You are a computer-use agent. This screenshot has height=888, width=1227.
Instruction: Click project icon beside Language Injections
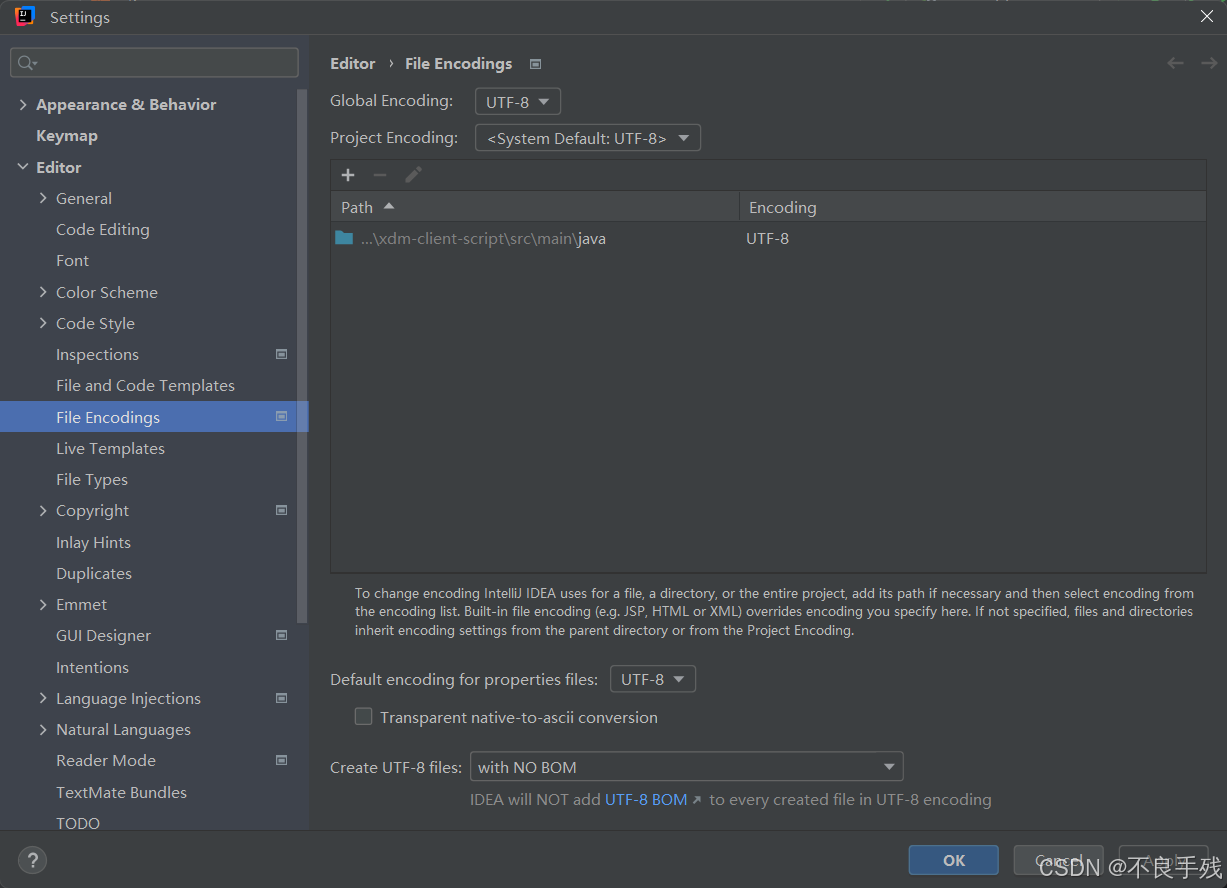tap(281, 698)
